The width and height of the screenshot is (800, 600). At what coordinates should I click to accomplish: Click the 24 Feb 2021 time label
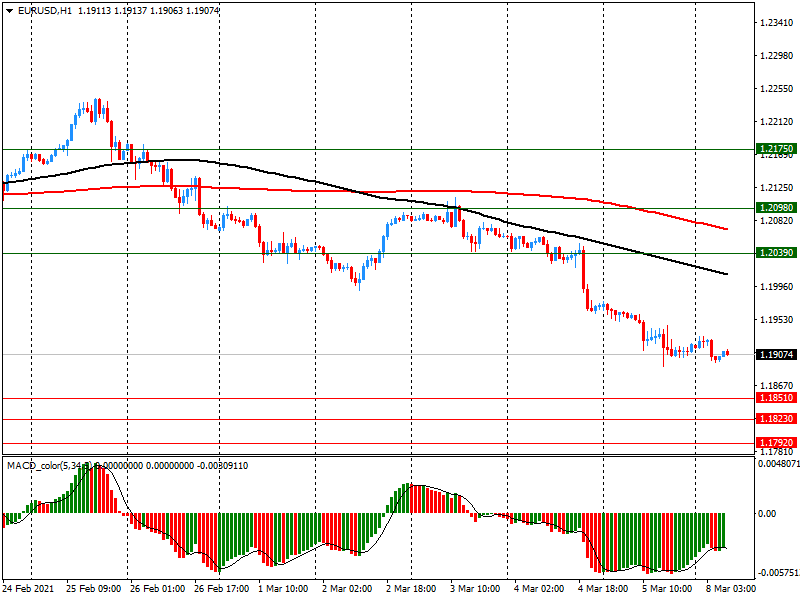31,590
